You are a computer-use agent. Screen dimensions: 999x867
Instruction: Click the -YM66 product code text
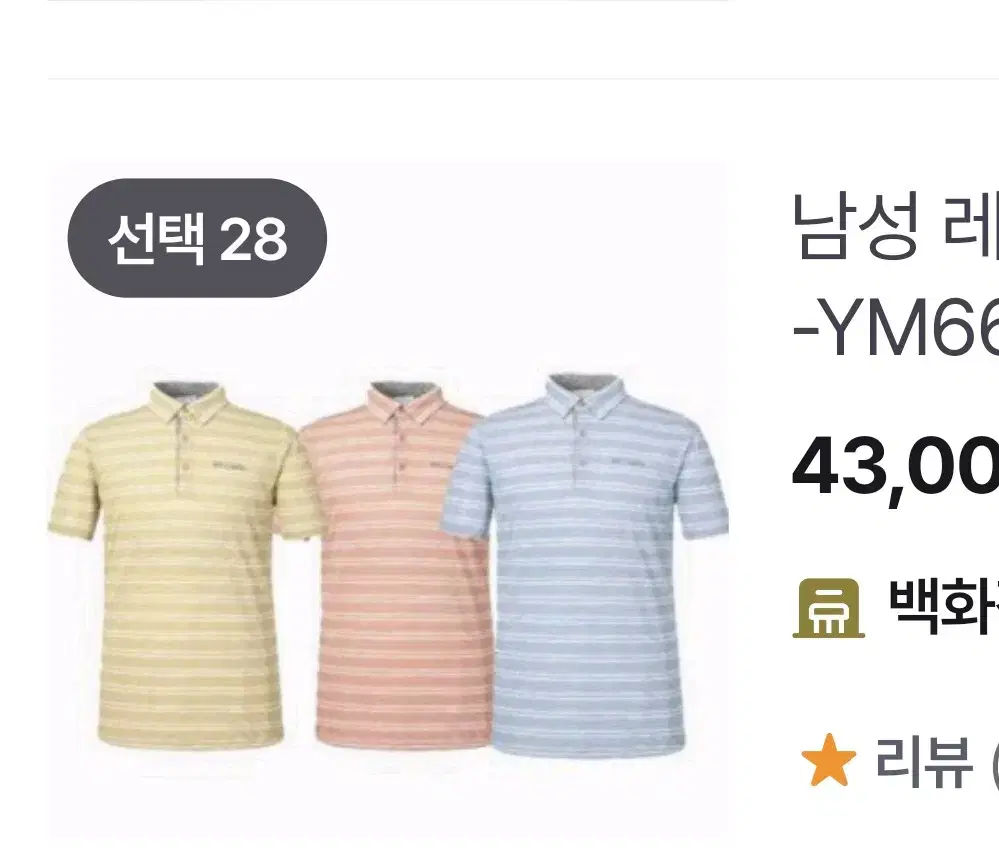[x=895, y=329]
